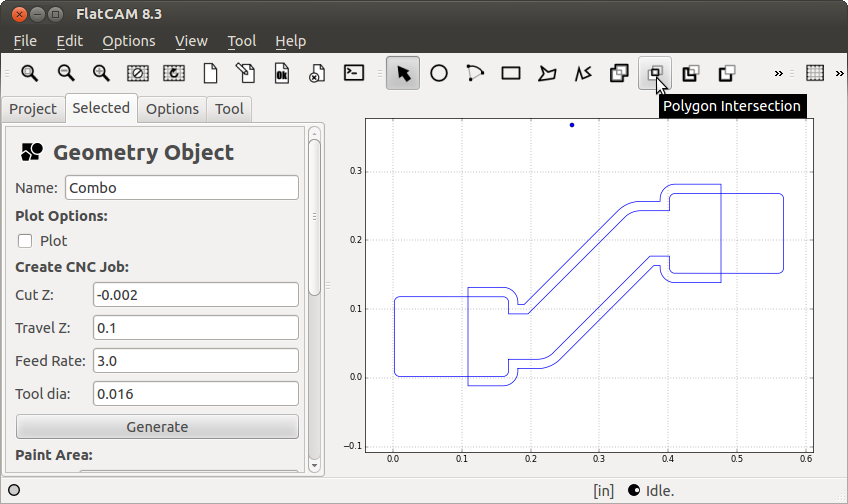Select the Add Rectangle tool
The width and height of the screenshot is (848, 504).
pyautogui.click(x=511, y=73)
